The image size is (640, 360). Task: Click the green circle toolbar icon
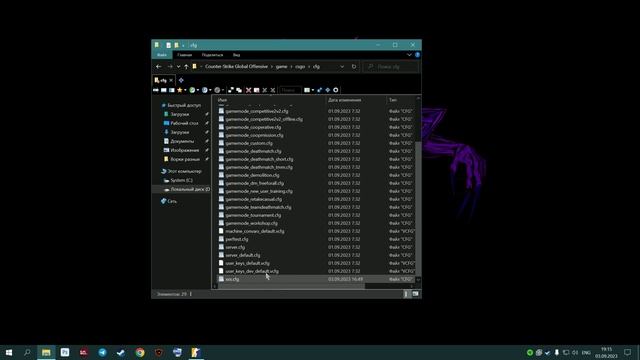192,90
